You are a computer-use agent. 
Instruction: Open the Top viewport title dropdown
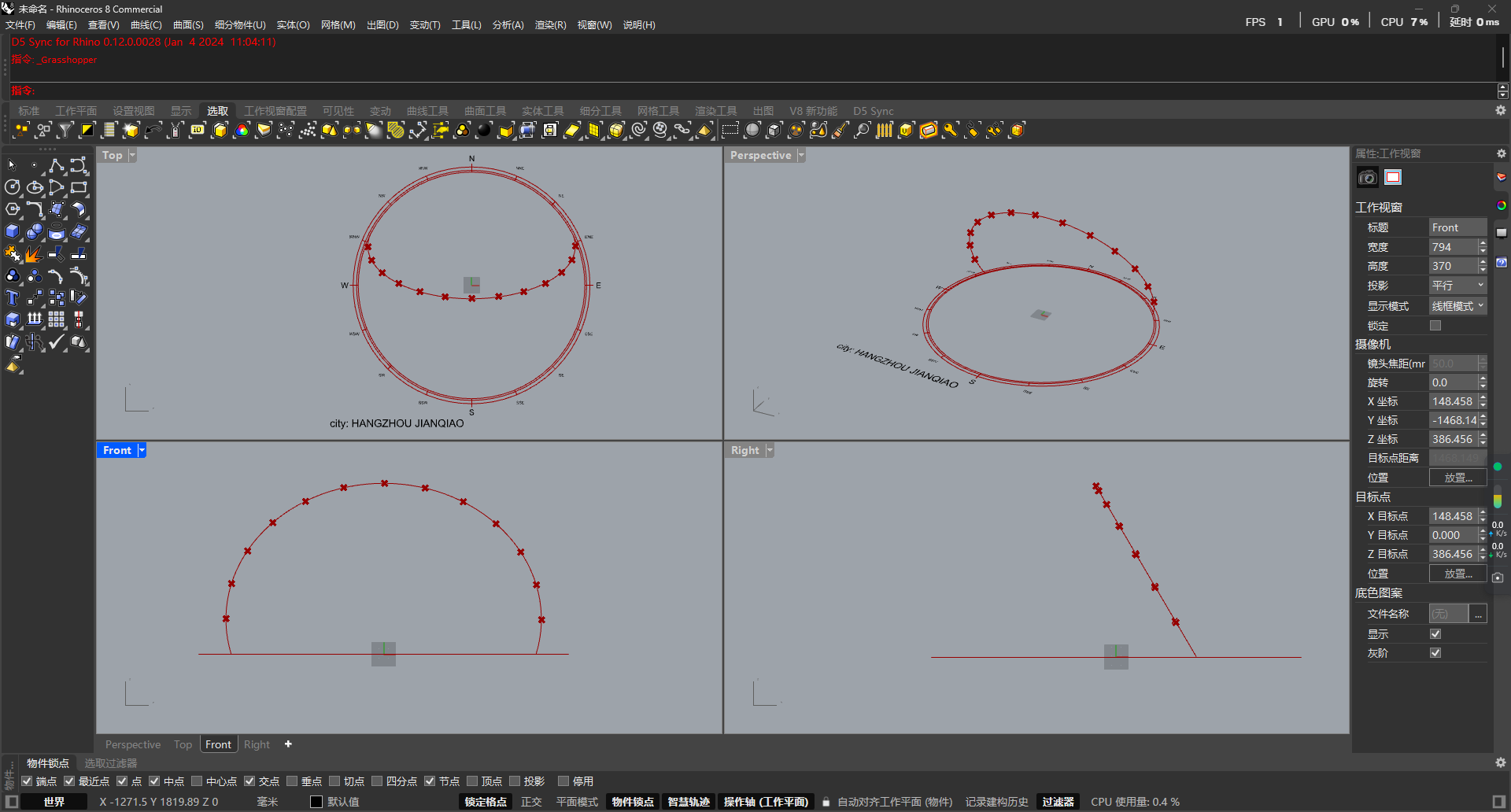click(132, 155)
